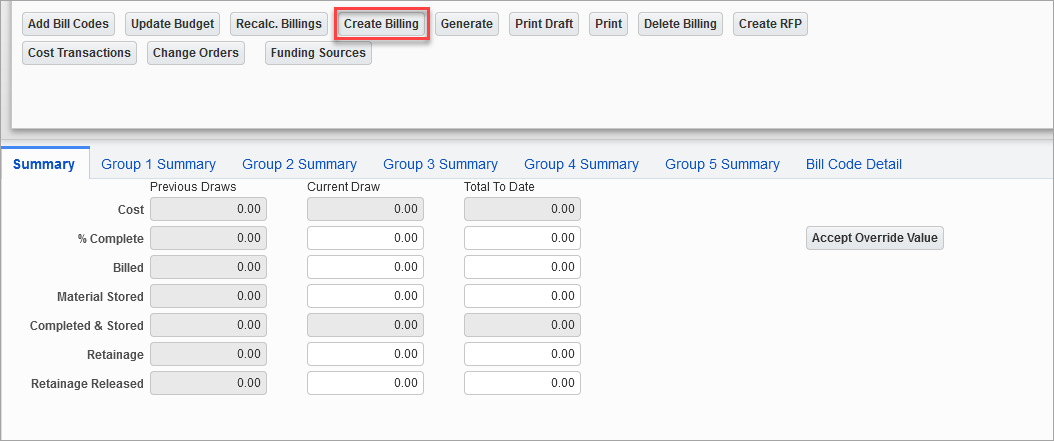
Task: Click the Material Stored row label
Action: tap(100, 296)
